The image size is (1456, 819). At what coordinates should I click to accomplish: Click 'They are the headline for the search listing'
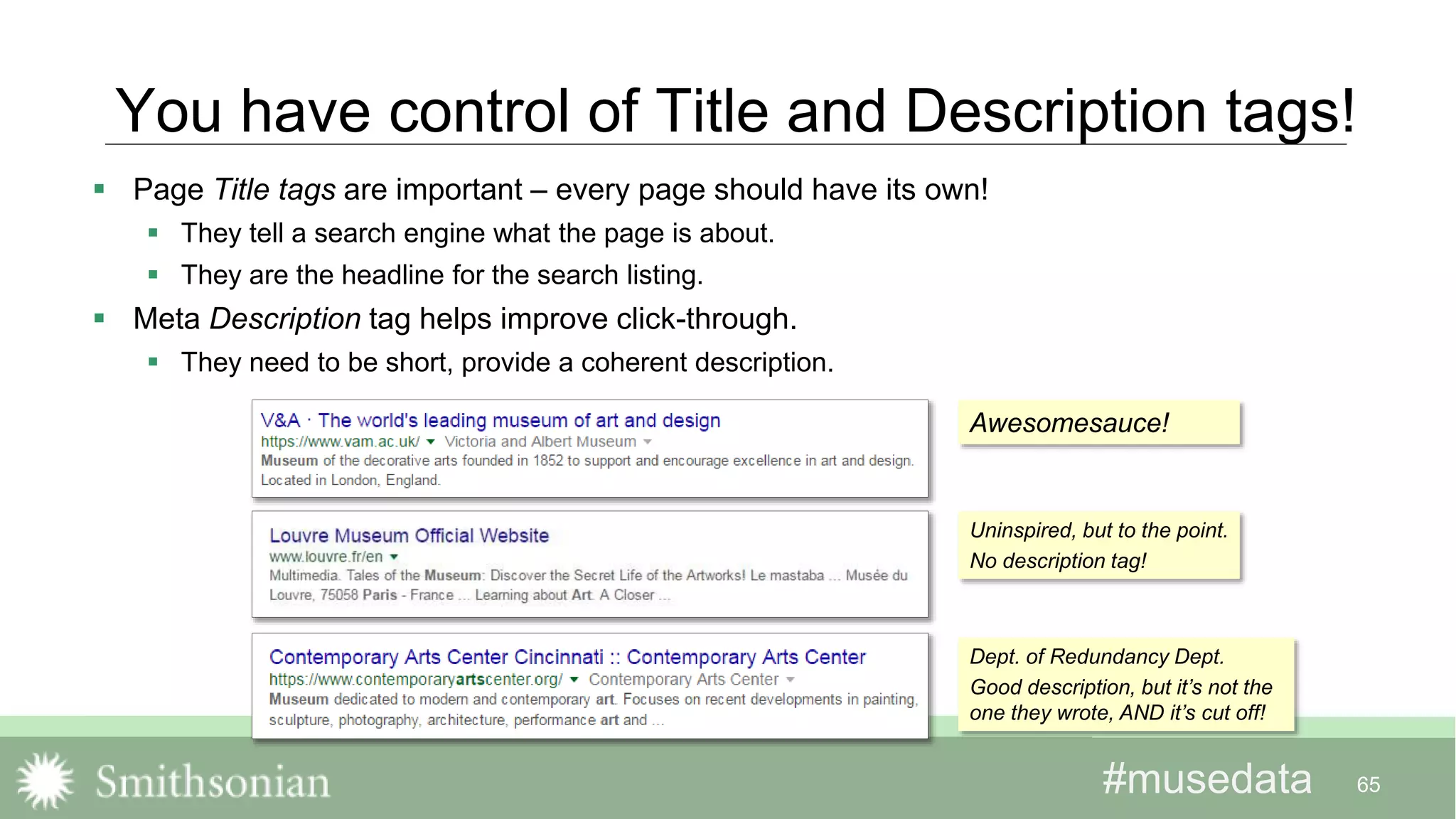coord(441,275)
